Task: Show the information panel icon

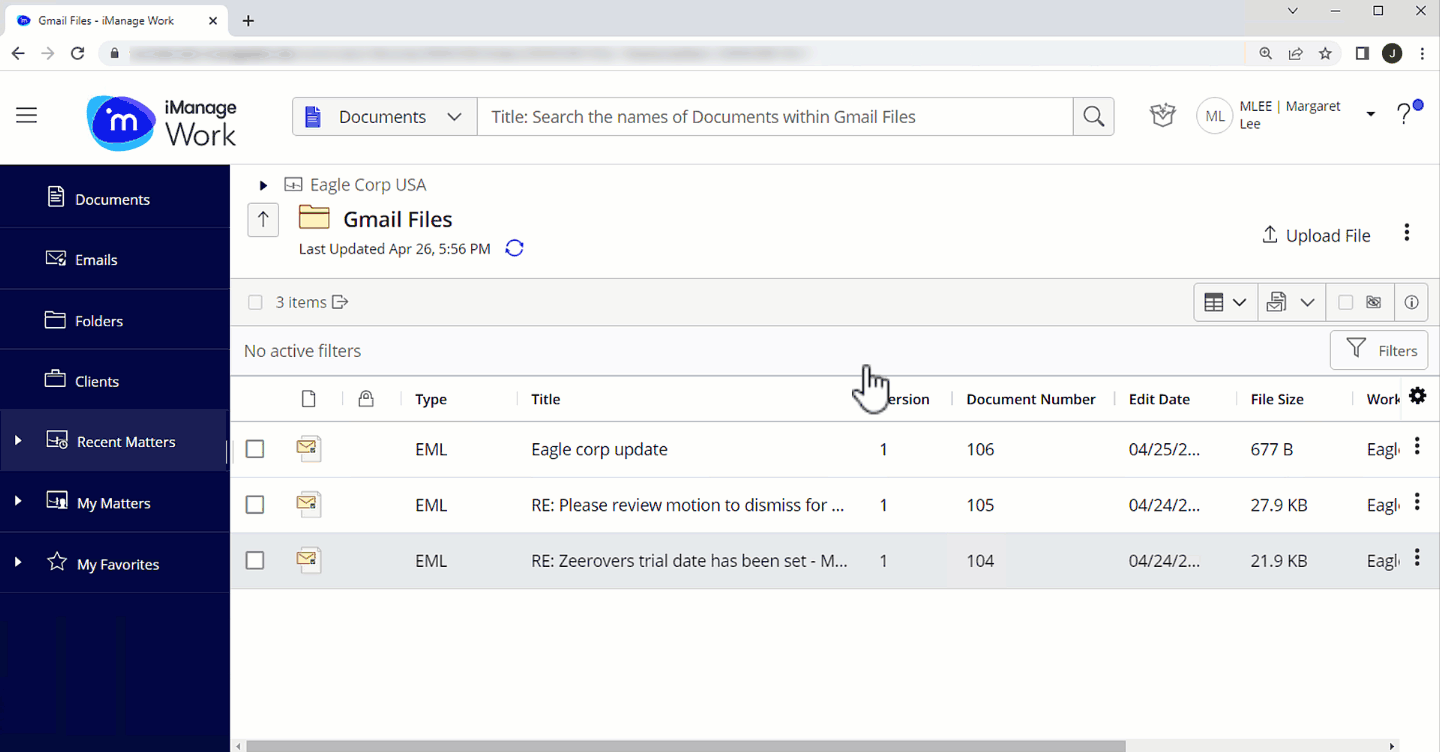Action: pyautogui.click(x=1411, y=302)
